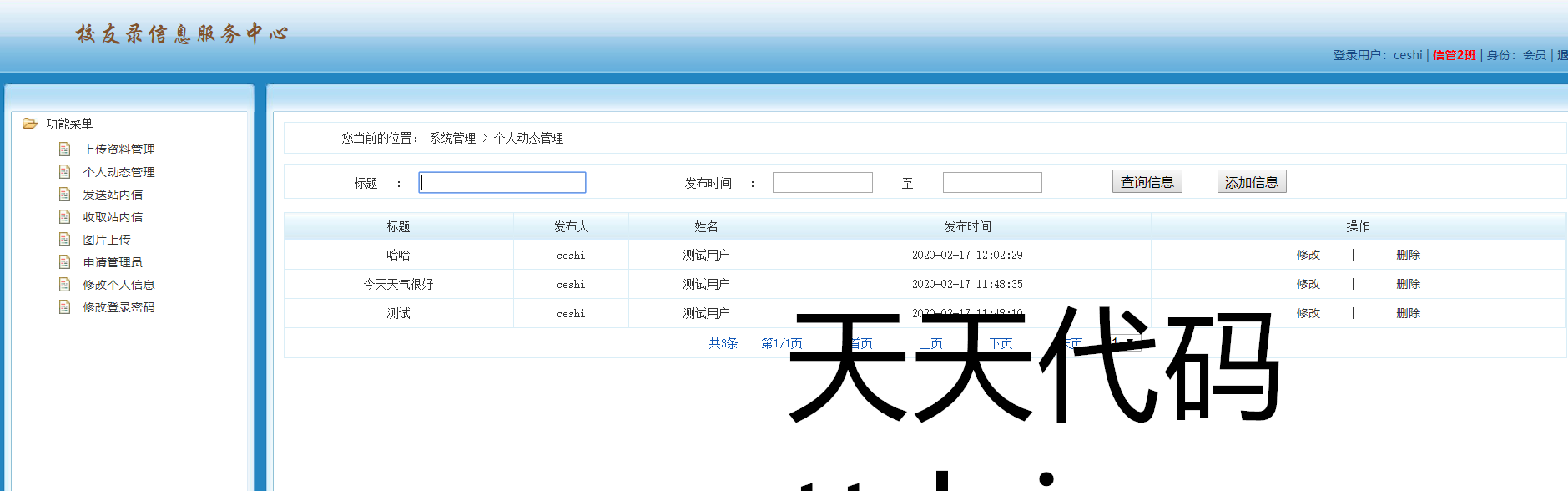Click the document icon beside 申请管理员

[x=64, y=262]
